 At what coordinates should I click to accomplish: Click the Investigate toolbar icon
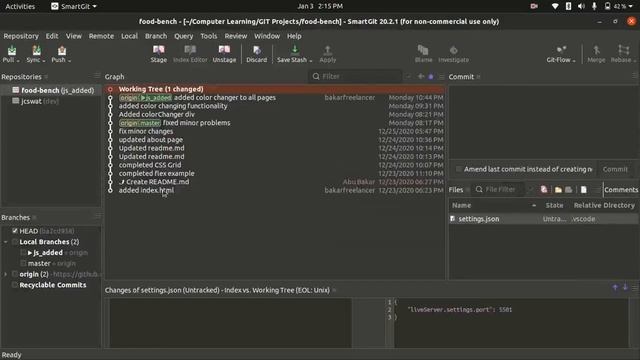click(x=453, y=50)
